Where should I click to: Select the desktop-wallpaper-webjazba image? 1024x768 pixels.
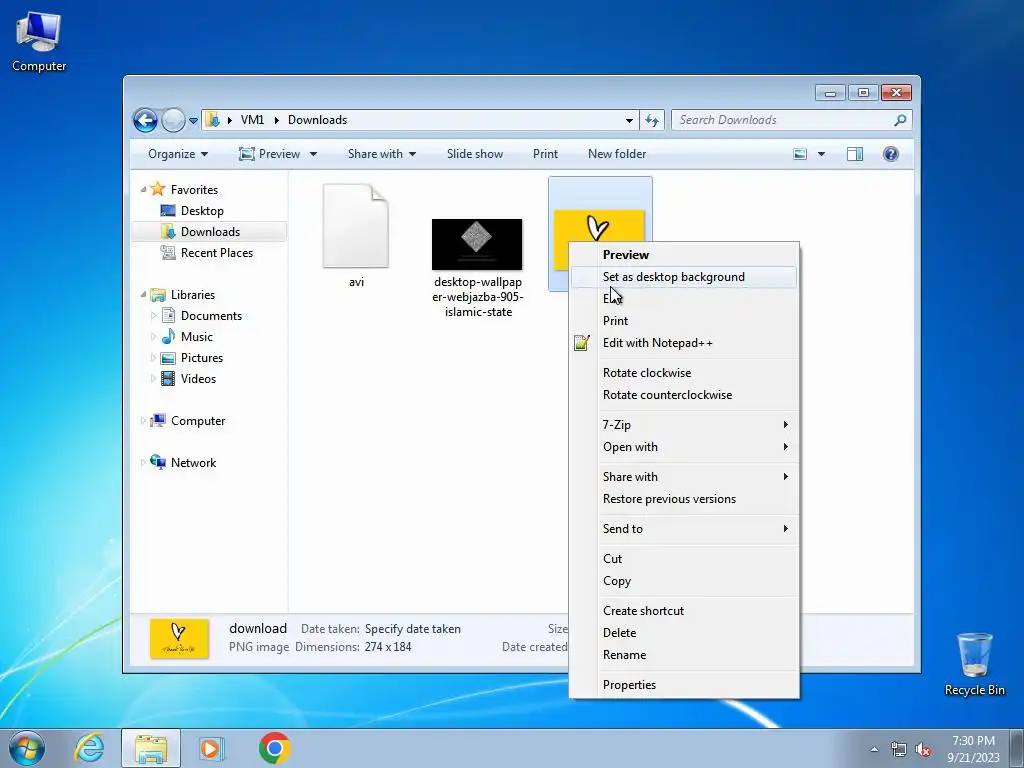(x=477, y=268)
